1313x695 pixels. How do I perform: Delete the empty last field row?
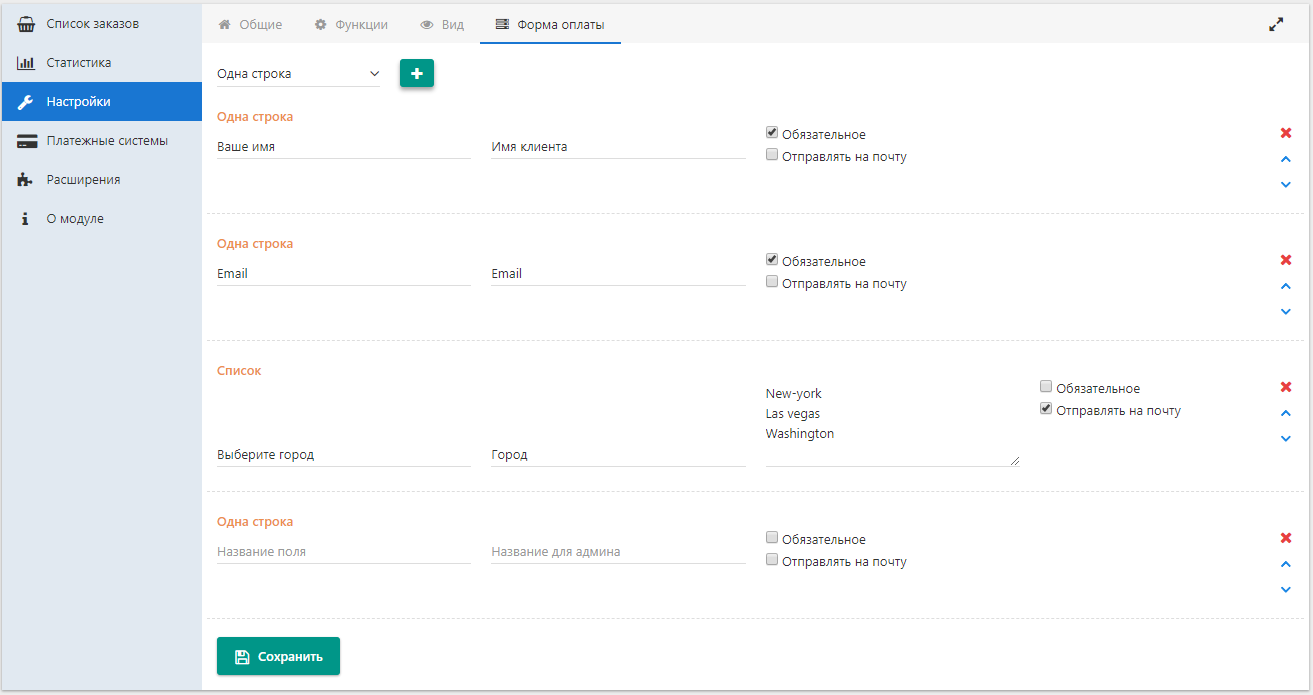pos(1286,538)
